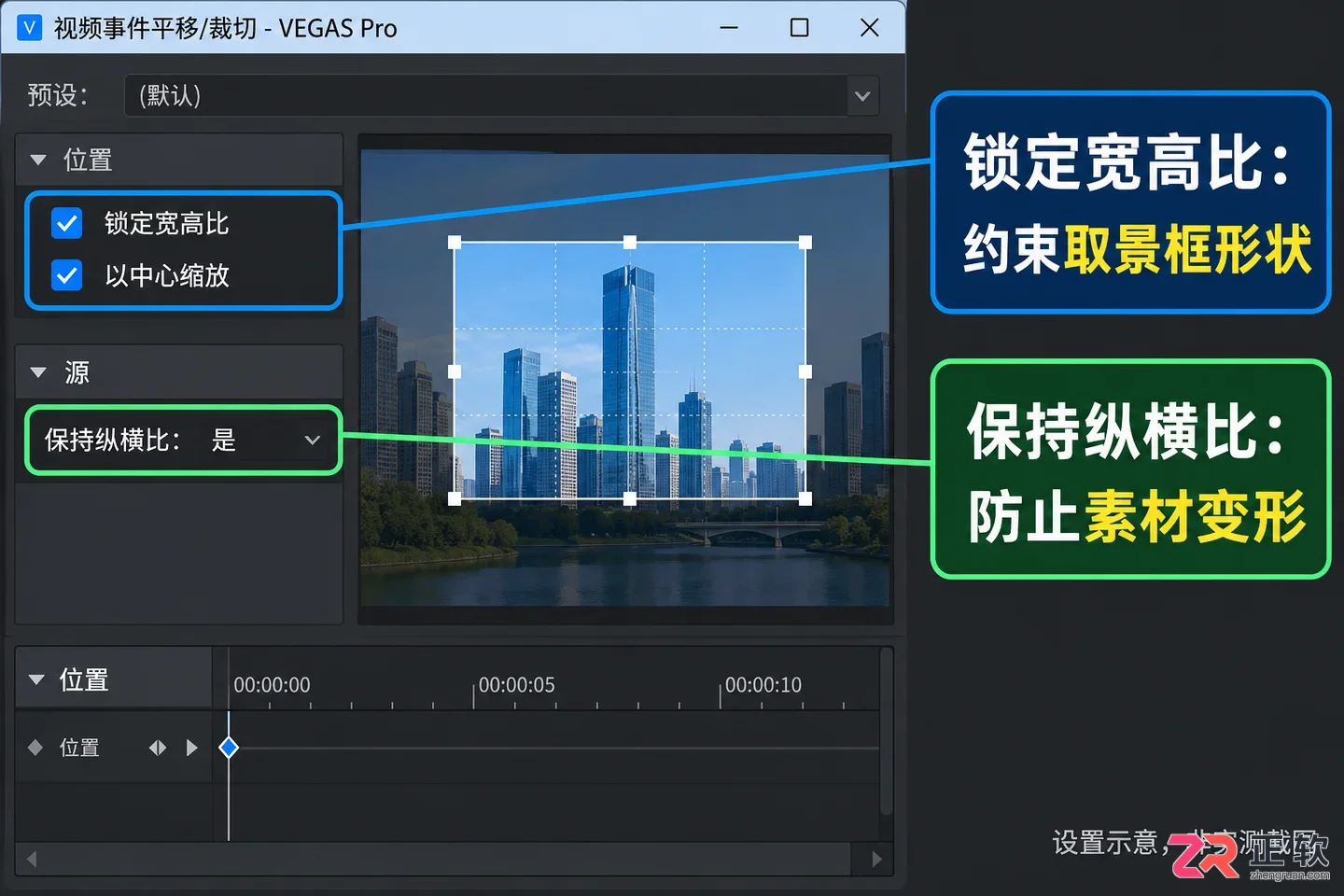Click the 00:00:00 ruler label
The width and height of the screenshot is (1344, 896).
tap(272, 685)
